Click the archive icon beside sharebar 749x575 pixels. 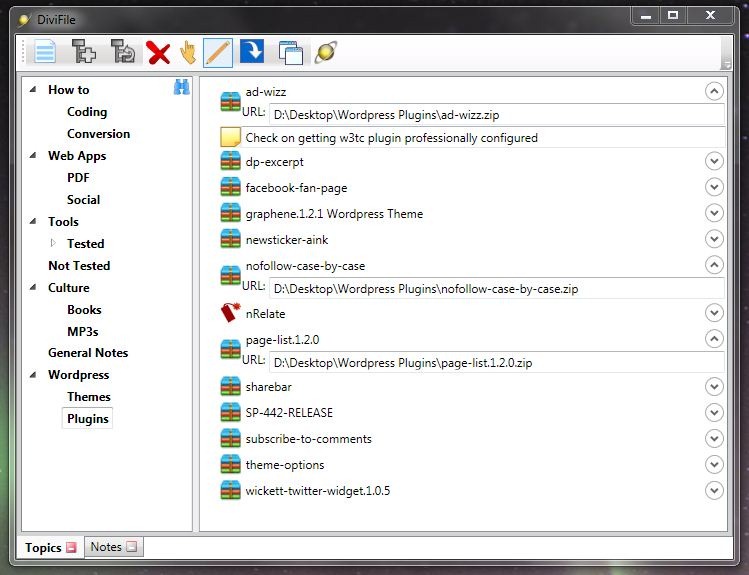pyautogui.click(x=231, y=386)
